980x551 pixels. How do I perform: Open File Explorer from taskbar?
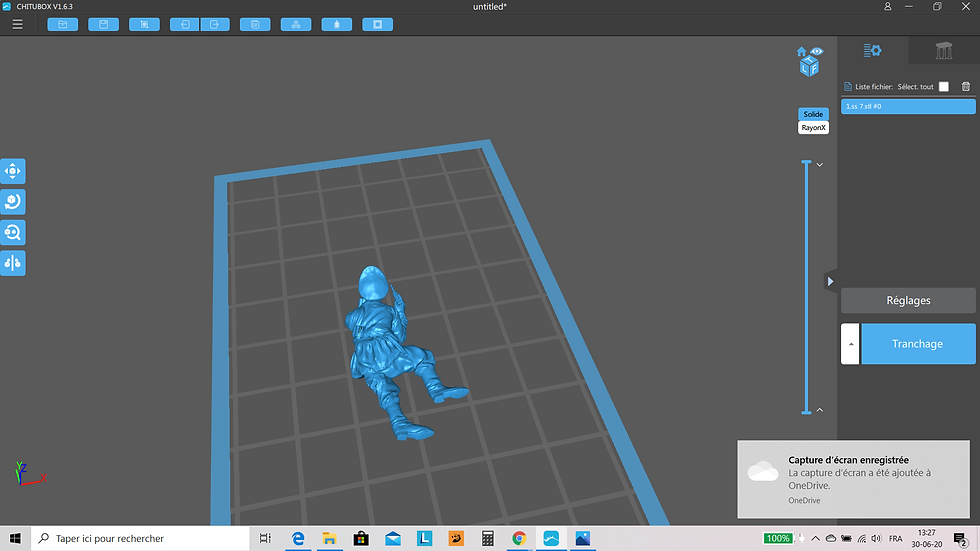click(x=329, y=539)
